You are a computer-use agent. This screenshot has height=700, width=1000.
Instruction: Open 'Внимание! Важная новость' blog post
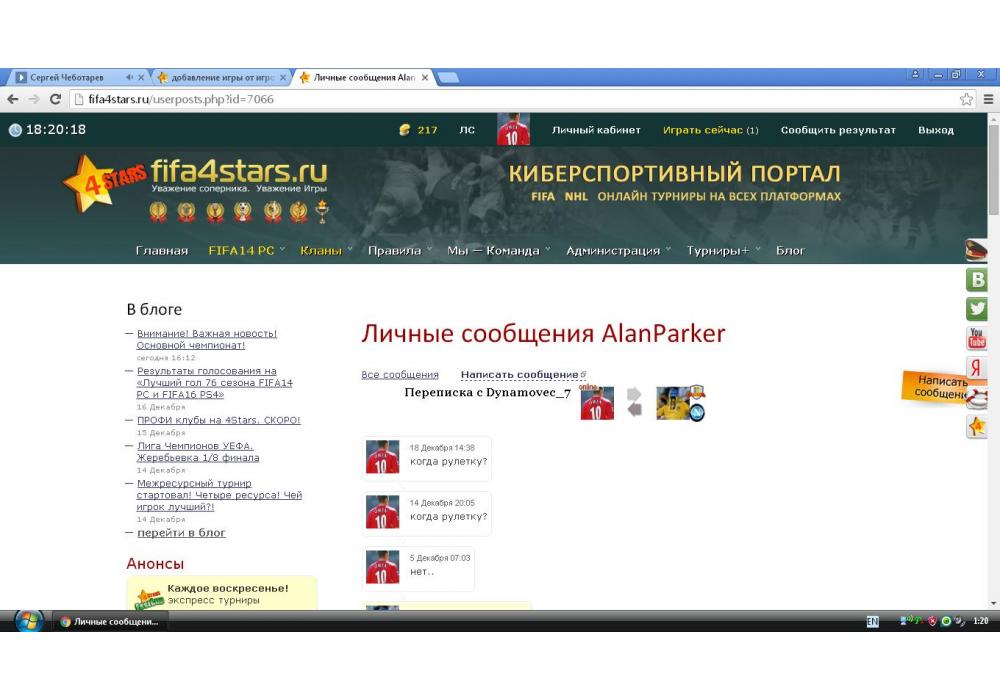click(207, 339)
